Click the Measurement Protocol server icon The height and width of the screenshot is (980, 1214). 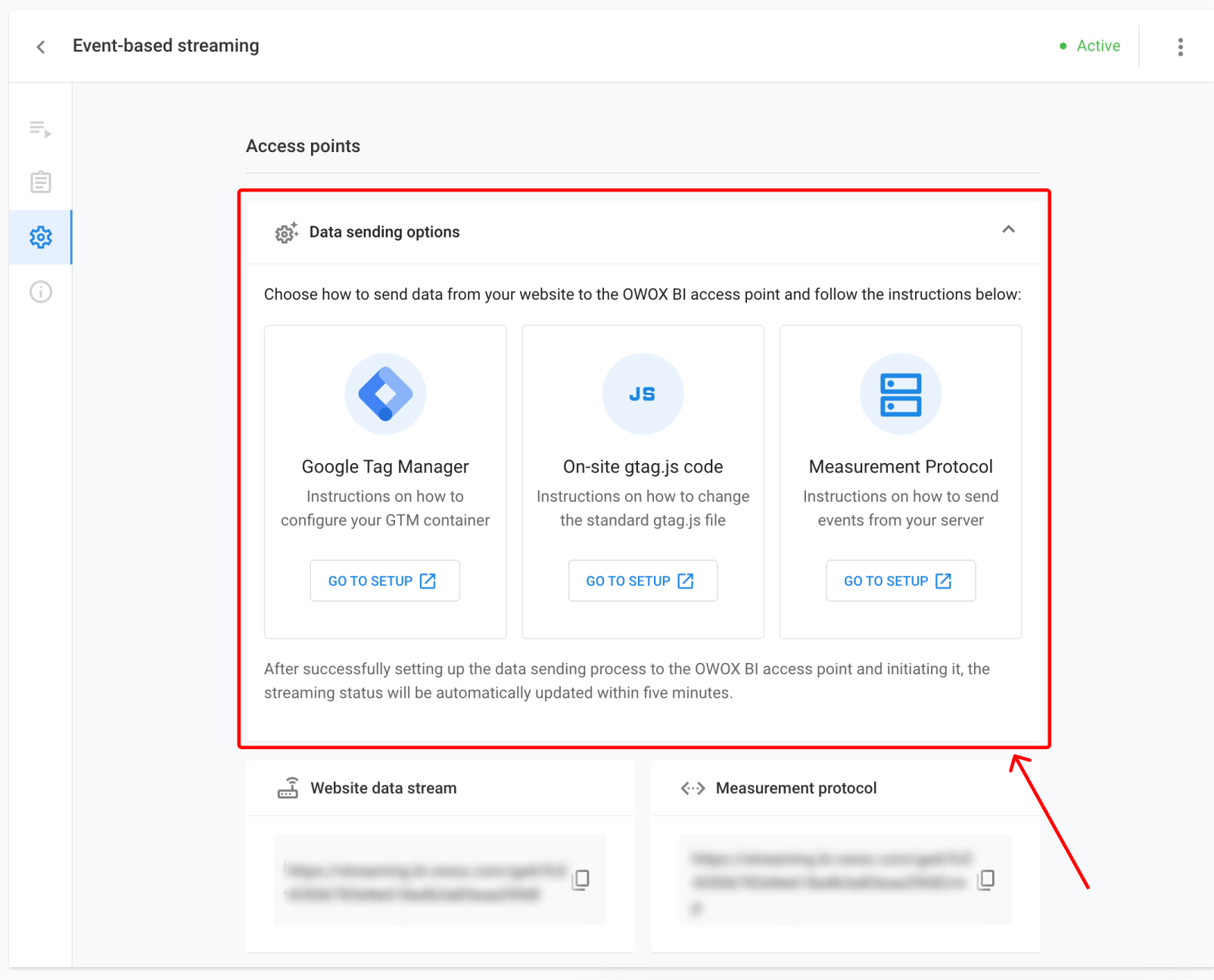(x=901, y=394)
